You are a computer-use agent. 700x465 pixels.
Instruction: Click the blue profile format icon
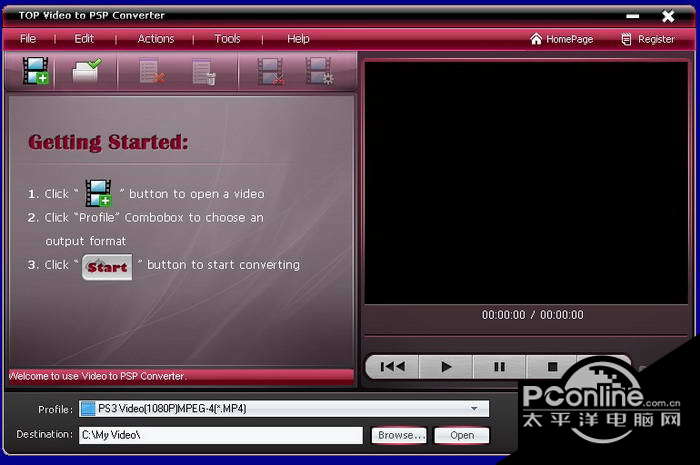point(88,408)
